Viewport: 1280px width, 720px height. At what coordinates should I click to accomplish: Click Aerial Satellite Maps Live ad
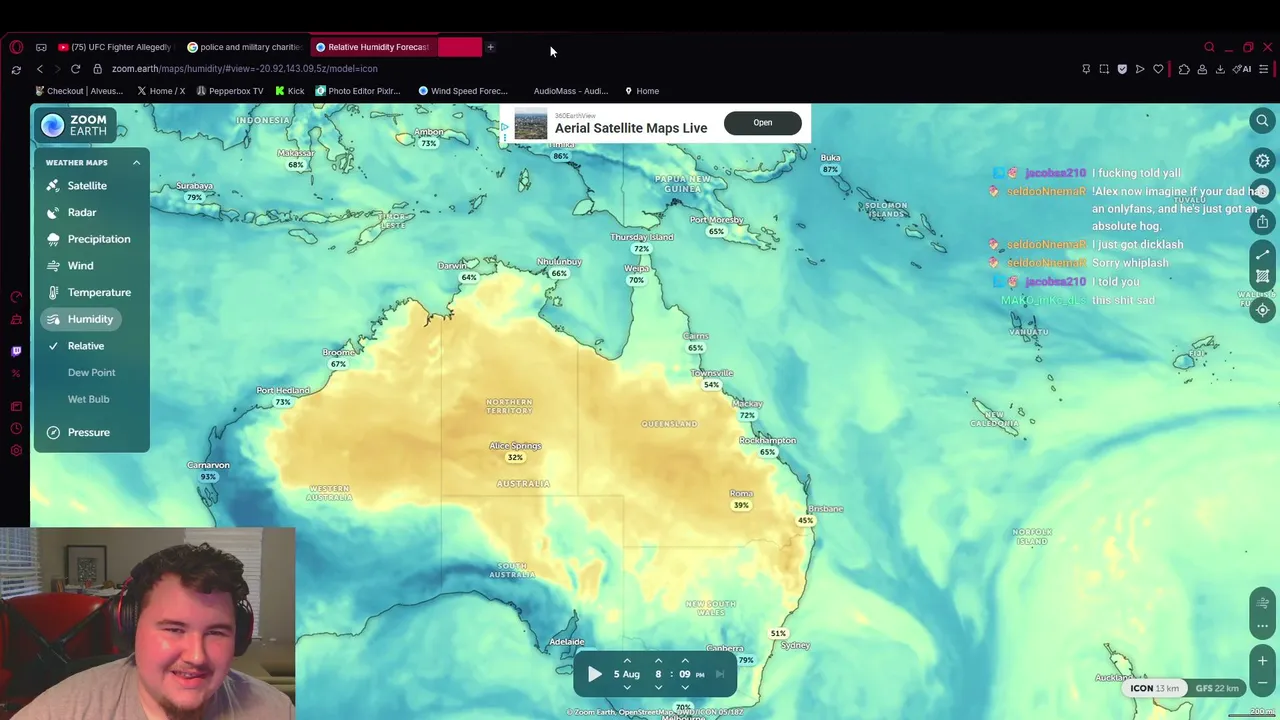tap(631, 128)
